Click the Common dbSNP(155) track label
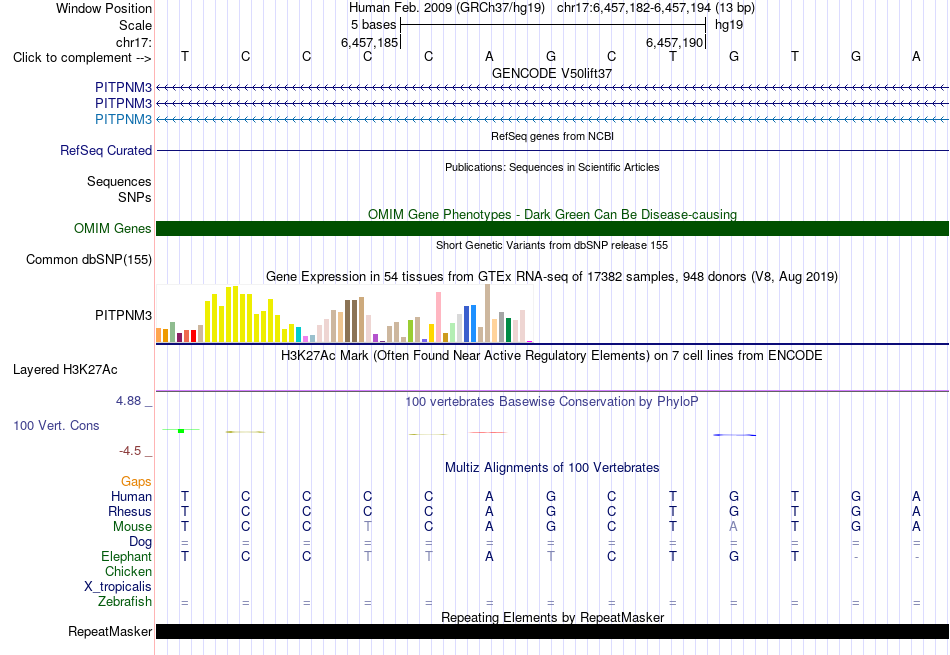This screenshot has width=950, height=655. pos(88,259)
